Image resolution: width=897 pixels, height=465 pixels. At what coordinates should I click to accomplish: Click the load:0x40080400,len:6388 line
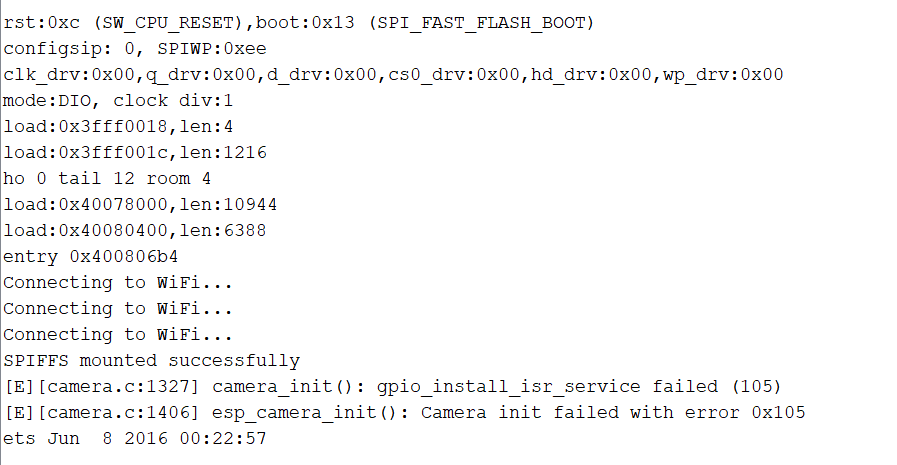click(135, 230)
